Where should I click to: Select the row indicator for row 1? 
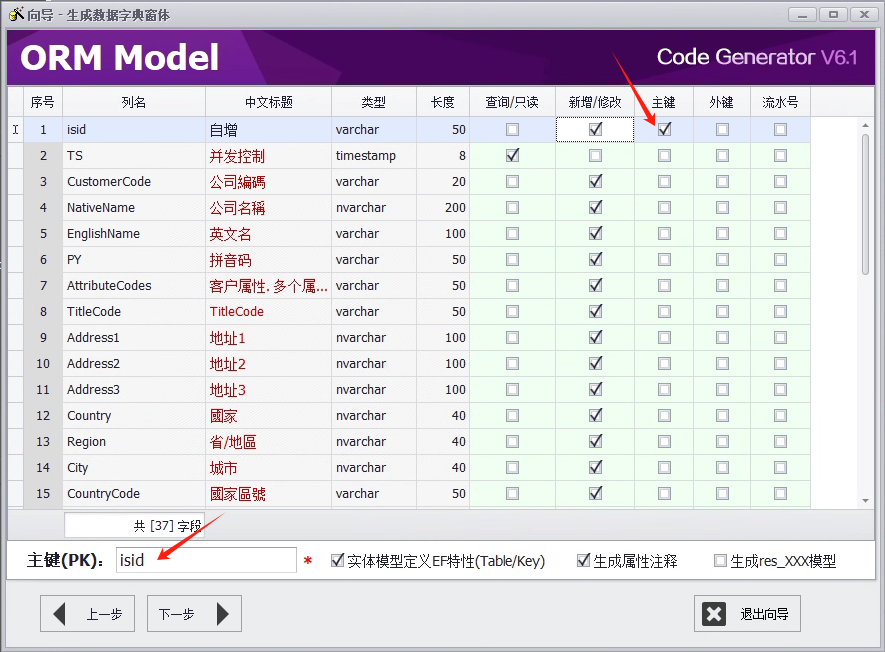(16, 129)
